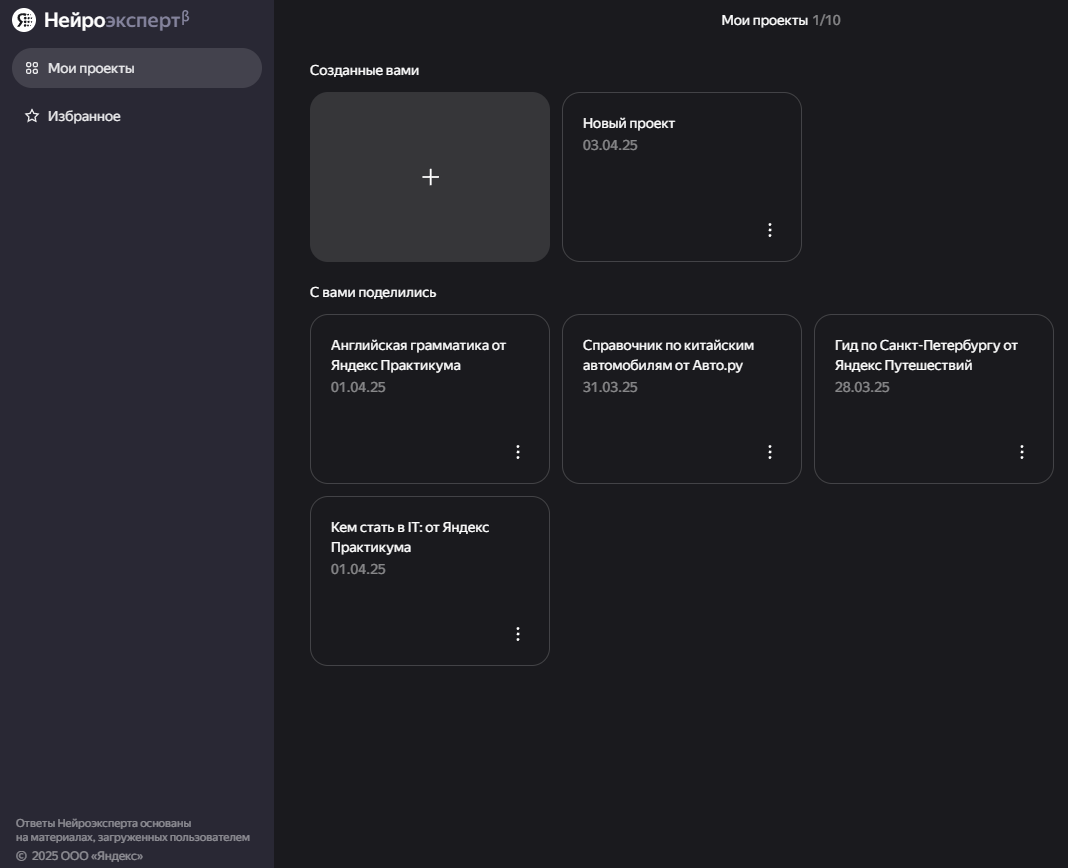Click the Нейроэксперт logo icon
Screen dimensions: 1068x868
24,20
